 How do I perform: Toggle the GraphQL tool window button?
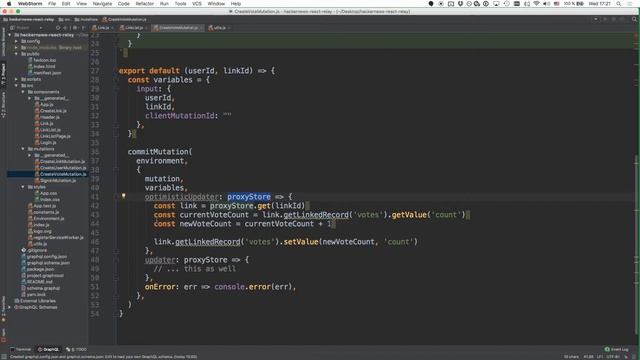(x=49, y=349)
